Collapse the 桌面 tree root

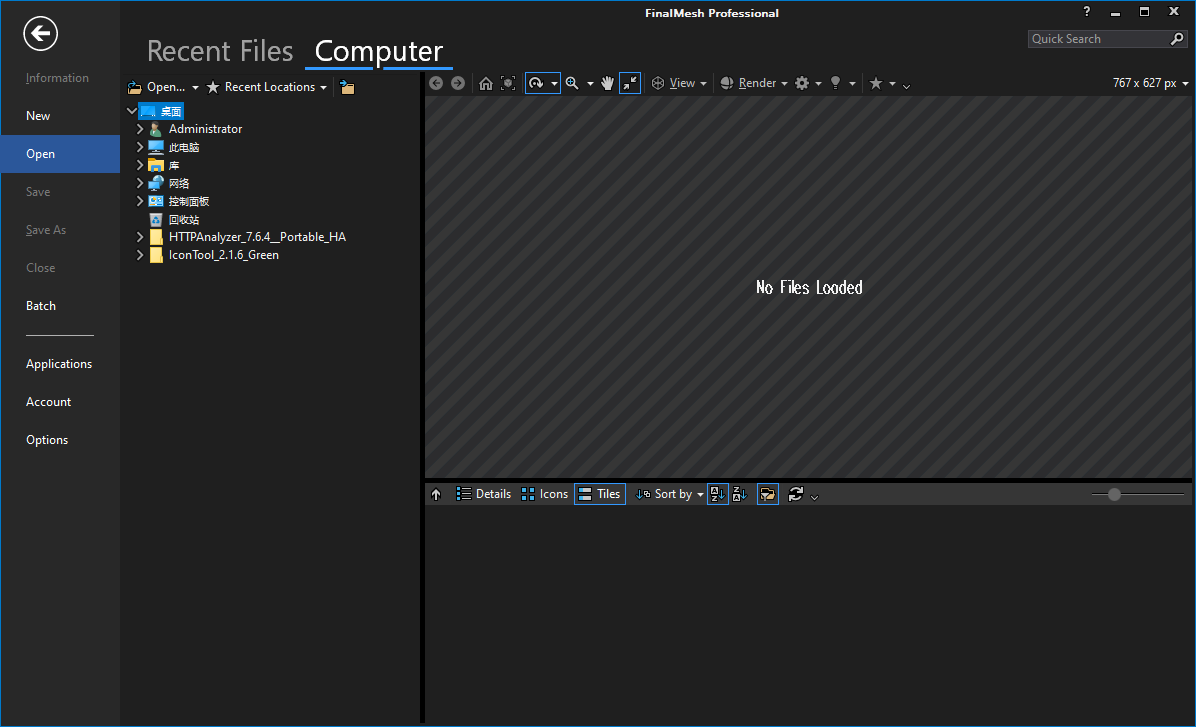(131, 111)
